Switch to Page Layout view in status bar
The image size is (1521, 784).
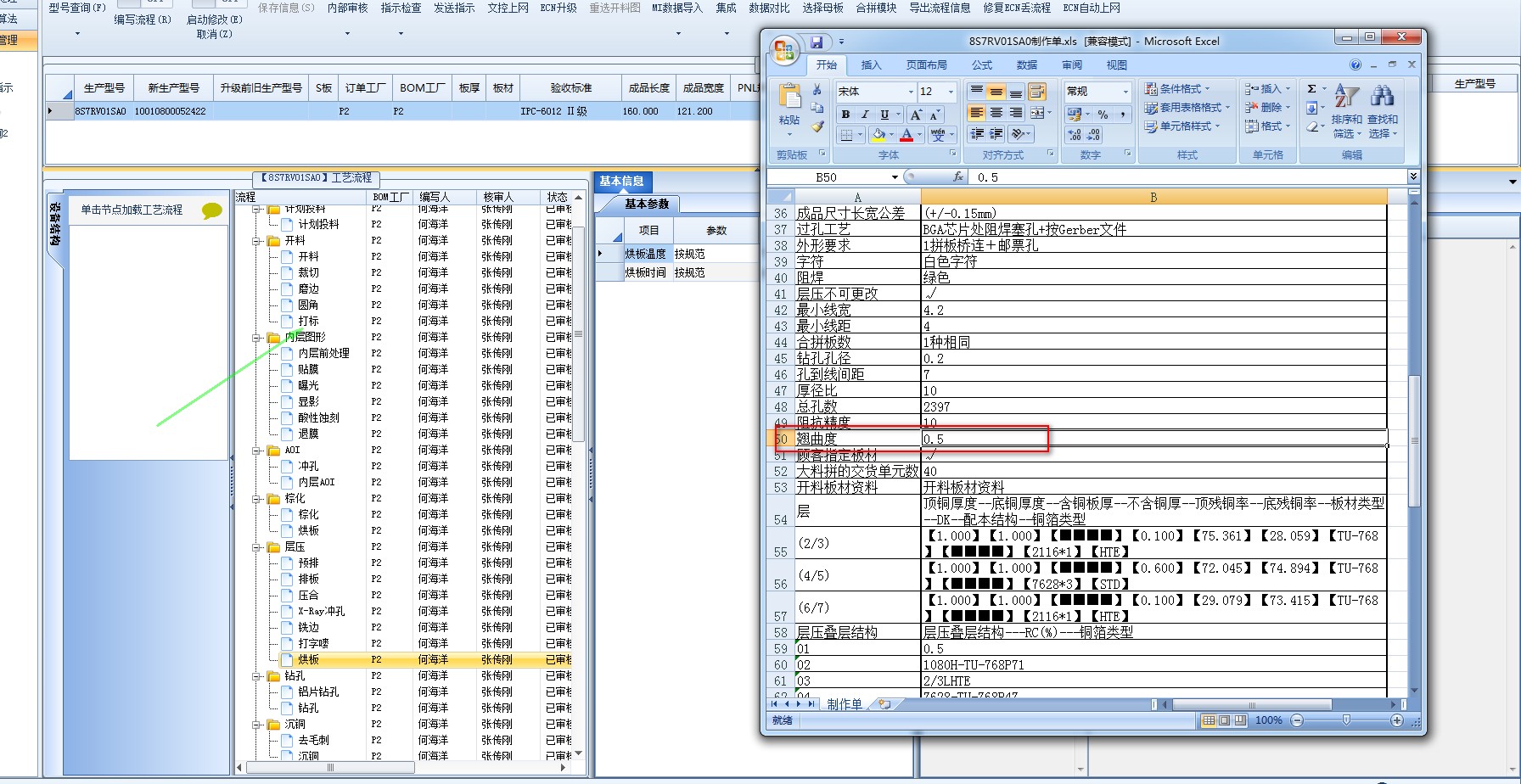tap(1224, 720)
